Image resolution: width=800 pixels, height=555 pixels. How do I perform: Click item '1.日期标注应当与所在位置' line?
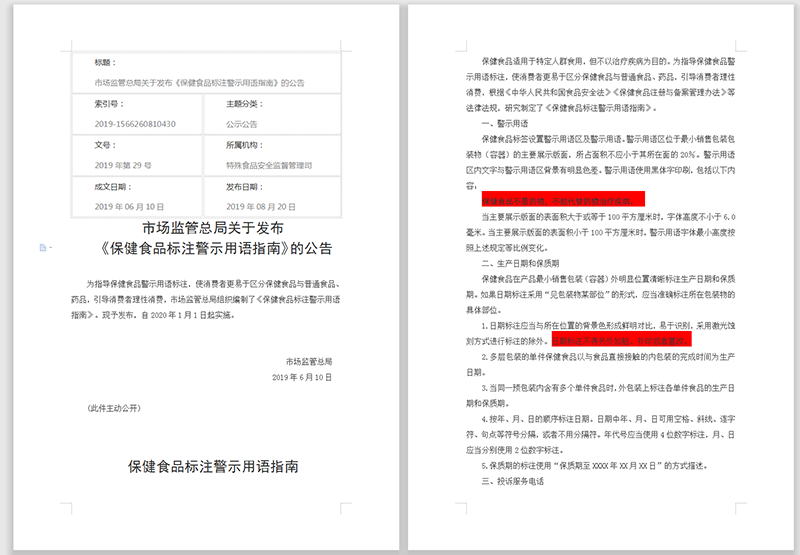pyautogui.click(x=608, y=325)
